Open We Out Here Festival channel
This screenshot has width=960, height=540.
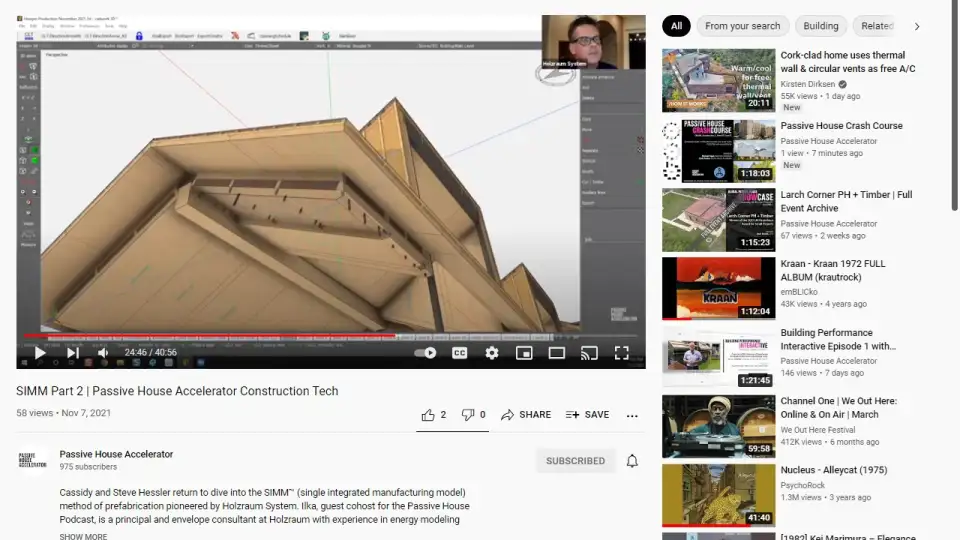point(818,430)
